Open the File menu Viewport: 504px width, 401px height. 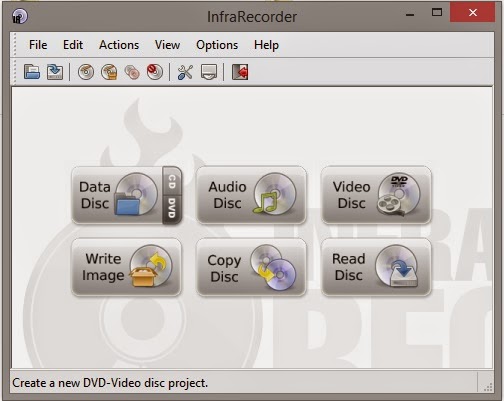38,45
